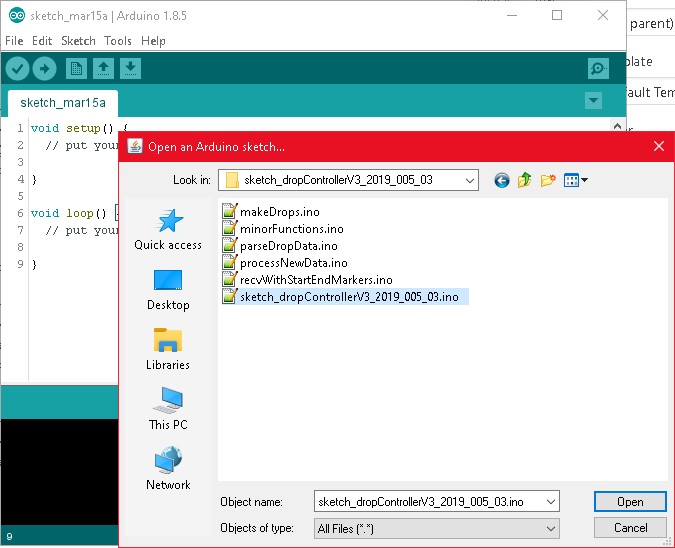
Task: Select sketch_dropControllerV3_2019_005_03.ino in file list
Action: coord(349,297)
